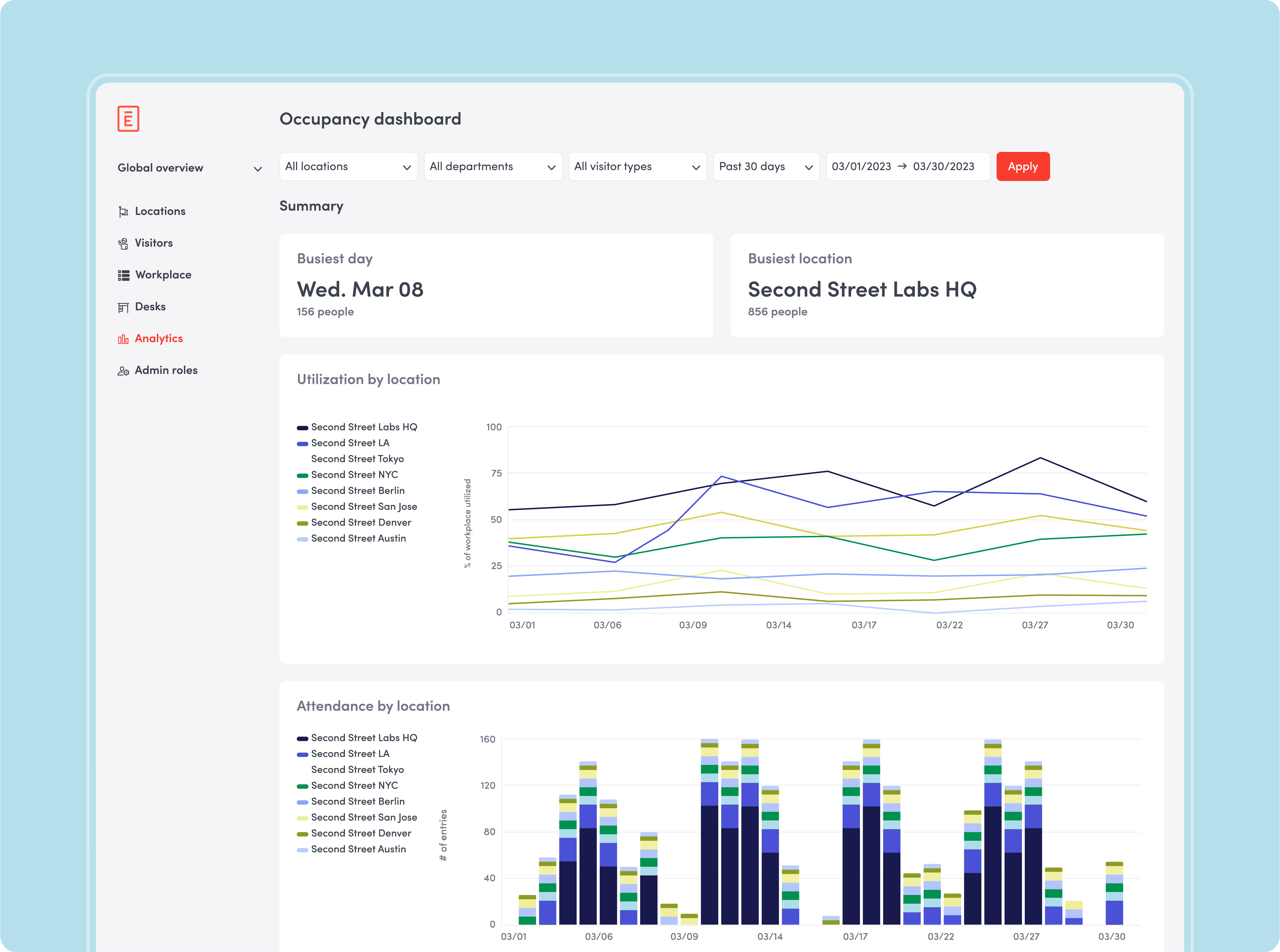Image resolution: width=1280 pixels, height=952 pixels.
Task: Click the start date 03/01/2023 field
Action: [861, 167]
